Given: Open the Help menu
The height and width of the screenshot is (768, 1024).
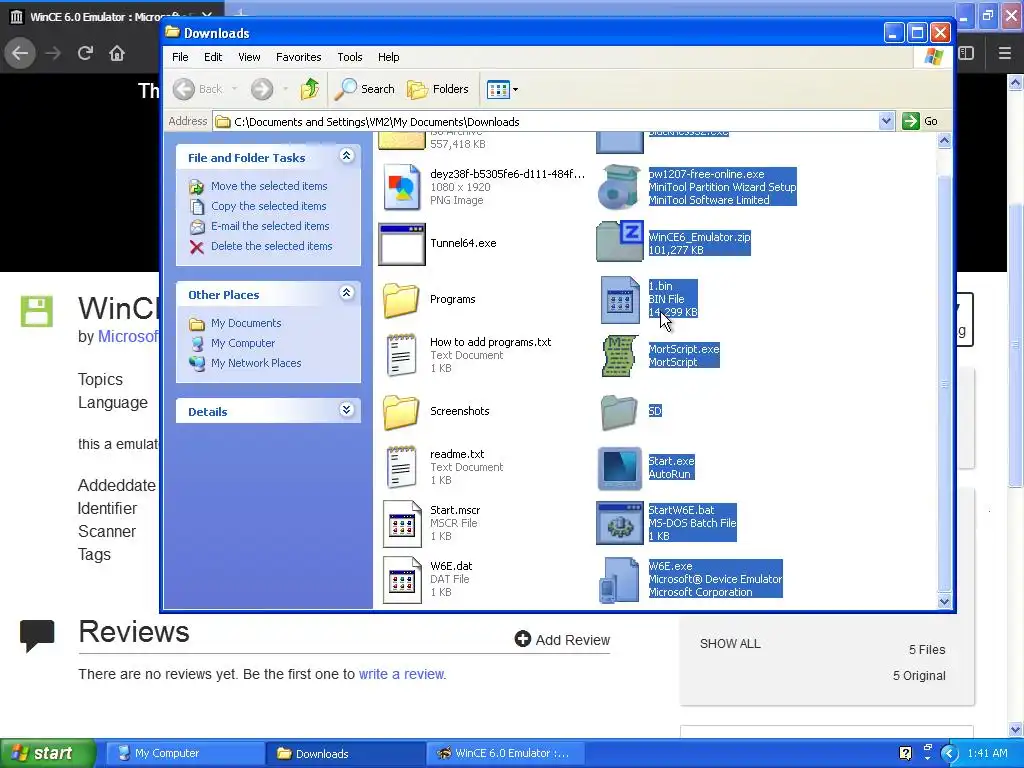Looking at the screenshot, I should pos(389,57).
